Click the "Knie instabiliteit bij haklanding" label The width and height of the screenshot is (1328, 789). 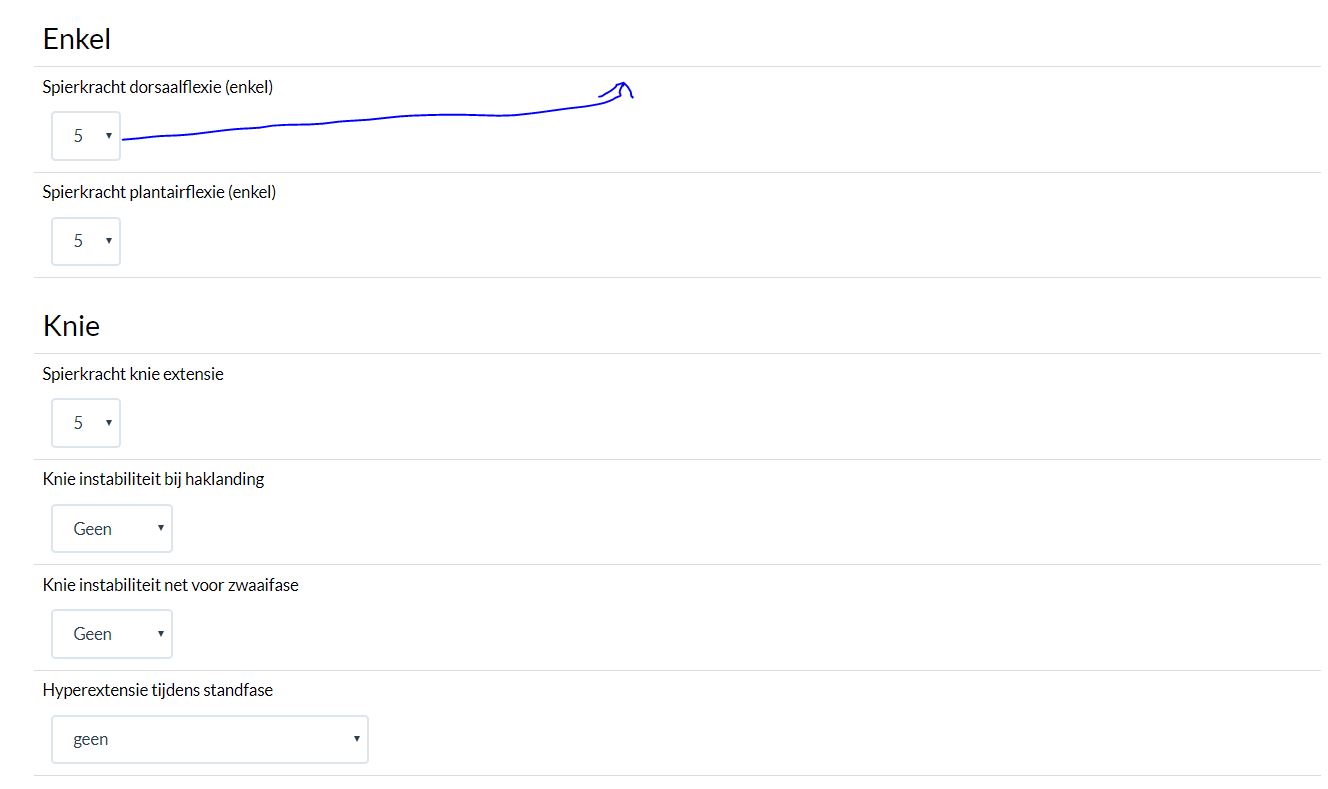click(153, 479)
